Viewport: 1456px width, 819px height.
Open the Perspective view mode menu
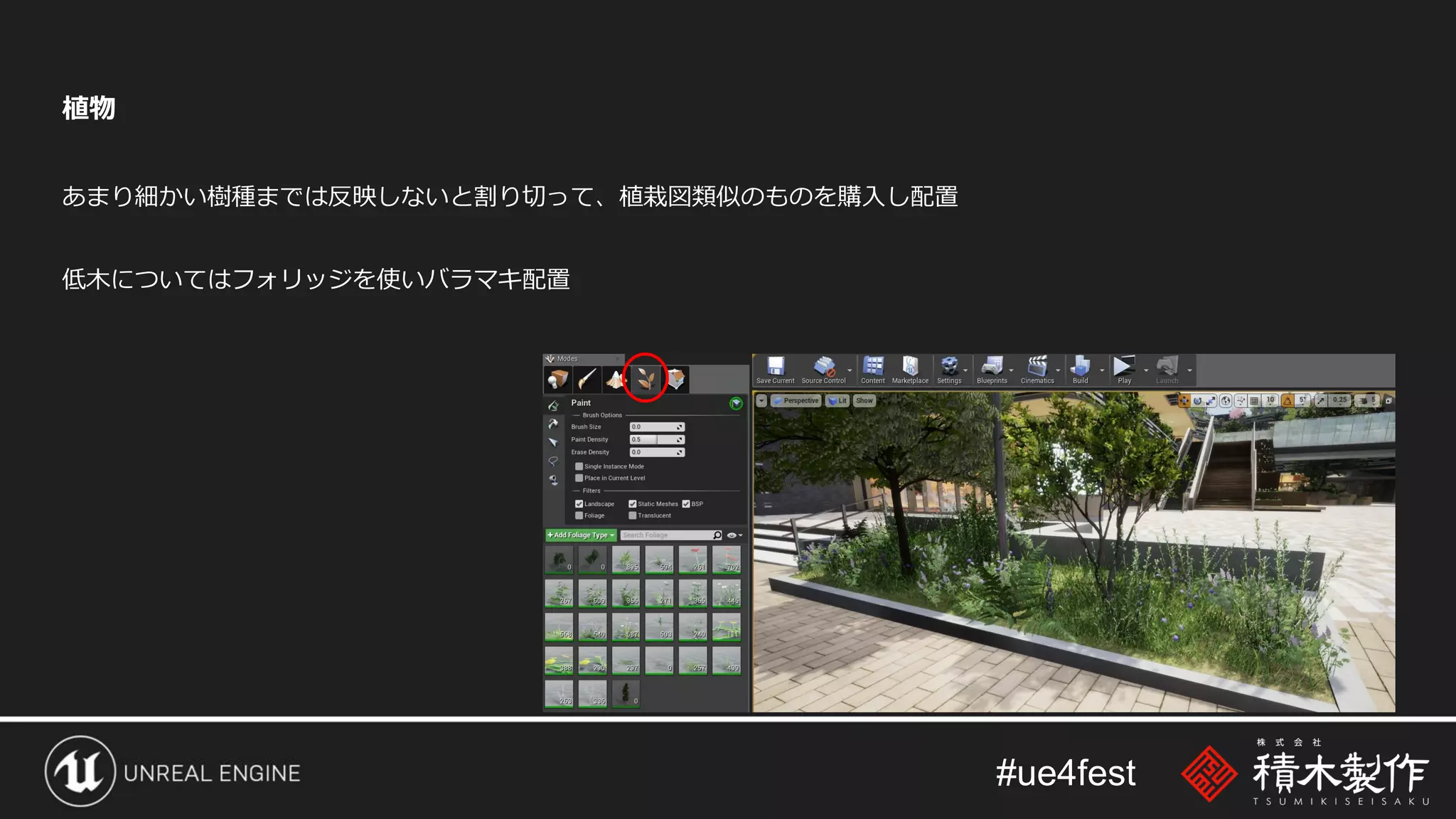point(796,401)
